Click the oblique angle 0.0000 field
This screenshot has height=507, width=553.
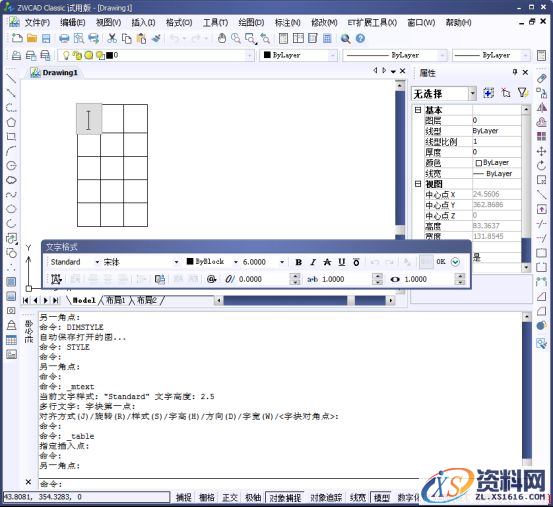pos(263,279)
